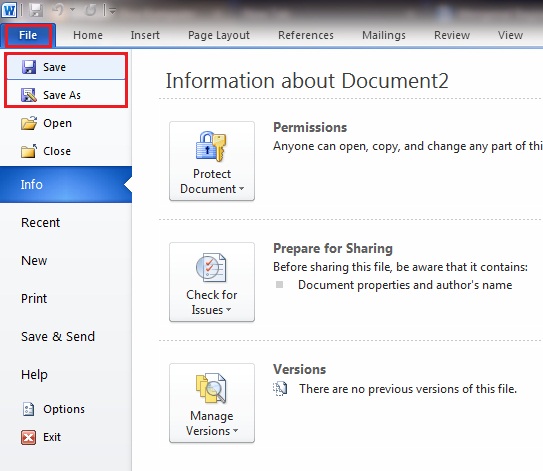Viewport: 543px width, 471px height.
Task: Open Customize Quick Access Toolbar arrow
Action: point(112,11)
